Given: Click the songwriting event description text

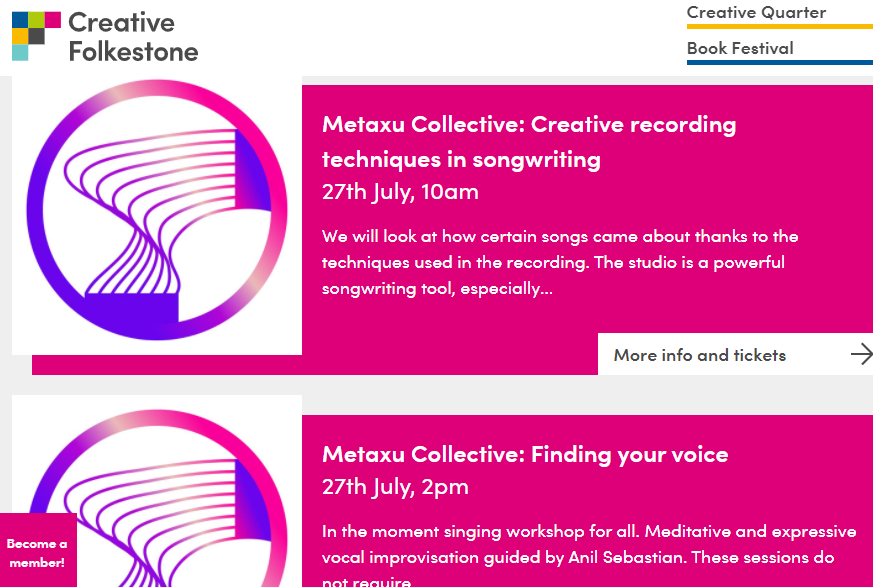Looking at the screenshot, I should [x=560, y=262].
